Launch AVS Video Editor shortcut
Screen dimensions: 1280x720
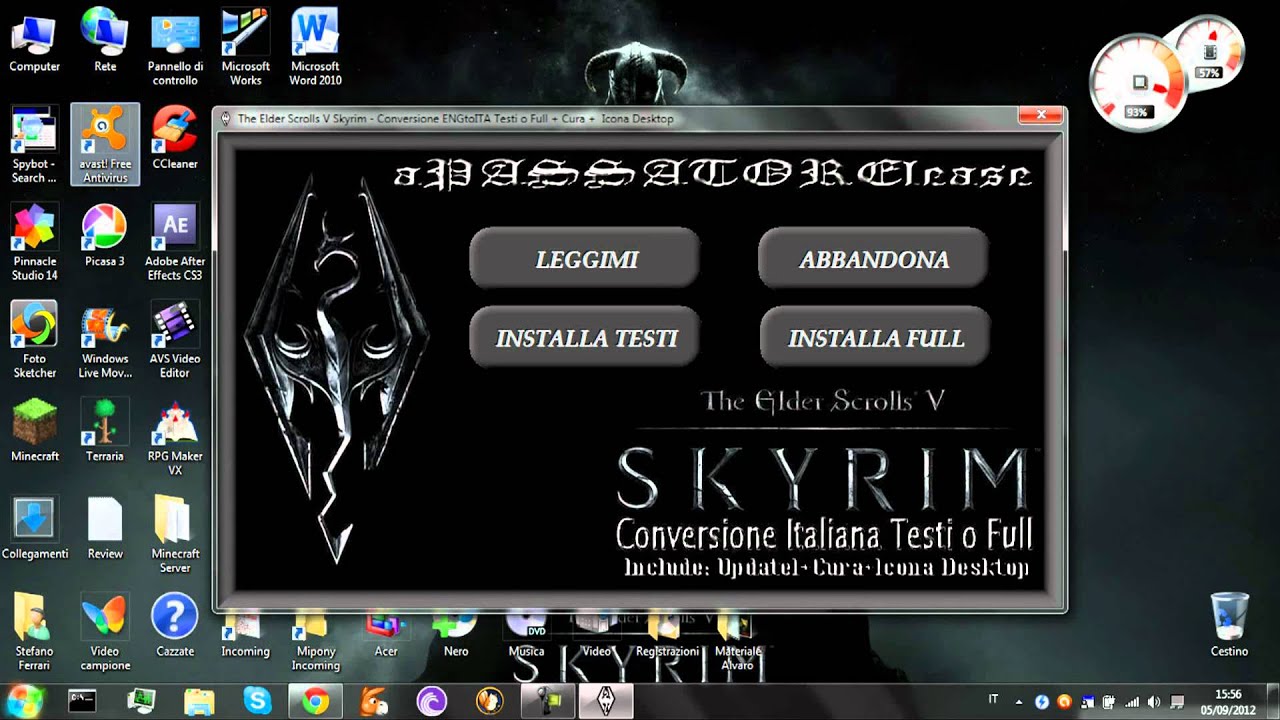click(175, 340)
